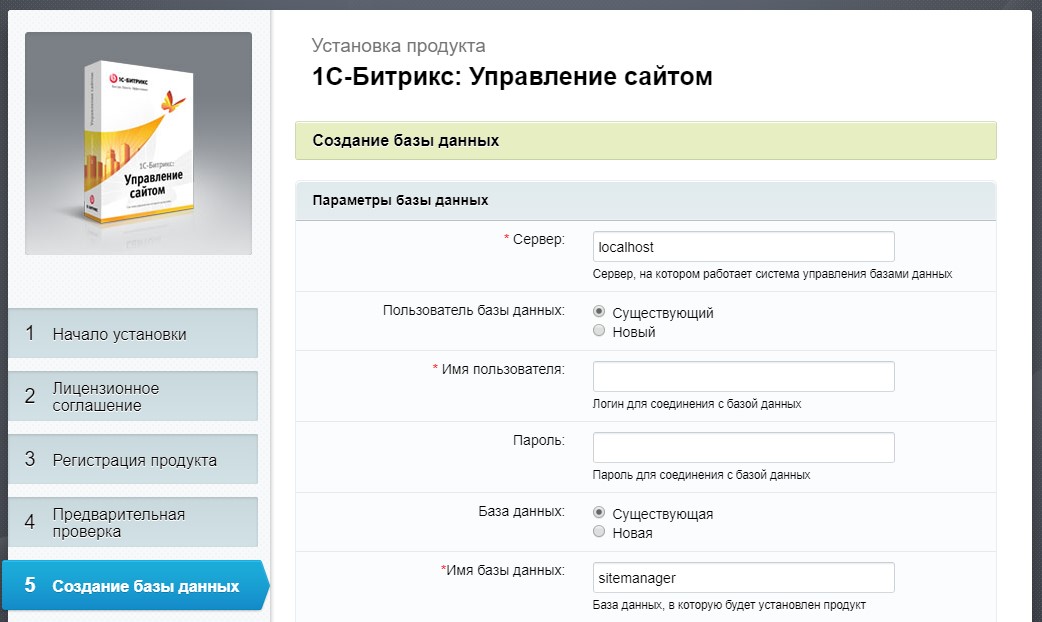Viewport: 1042px width, 622px height.
Task: Click the 'Установка продукта' subtitle text
Action: pos(399,46)
